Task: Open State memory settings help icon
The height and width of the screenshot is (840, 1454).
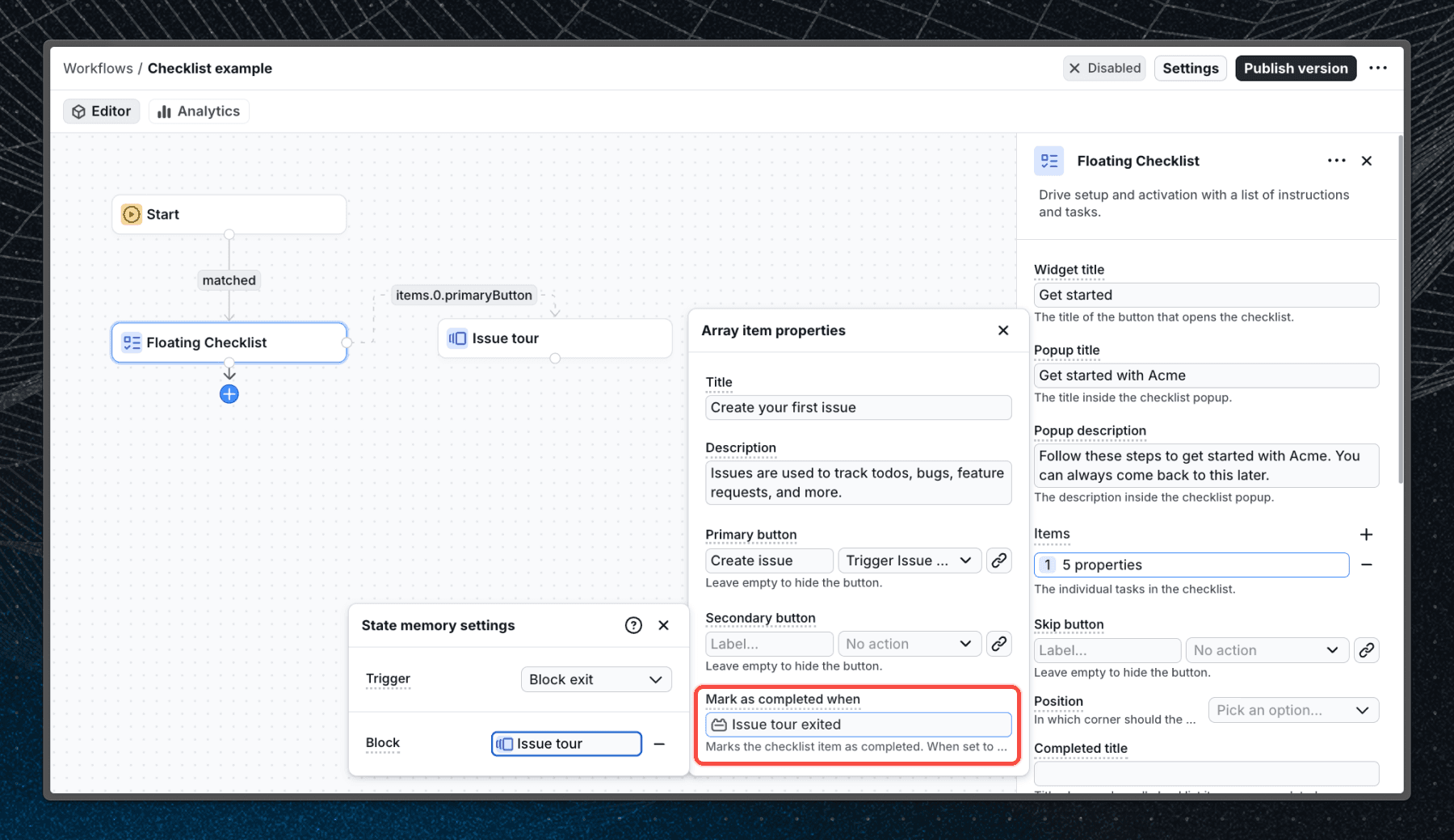Action: [633, 625]
